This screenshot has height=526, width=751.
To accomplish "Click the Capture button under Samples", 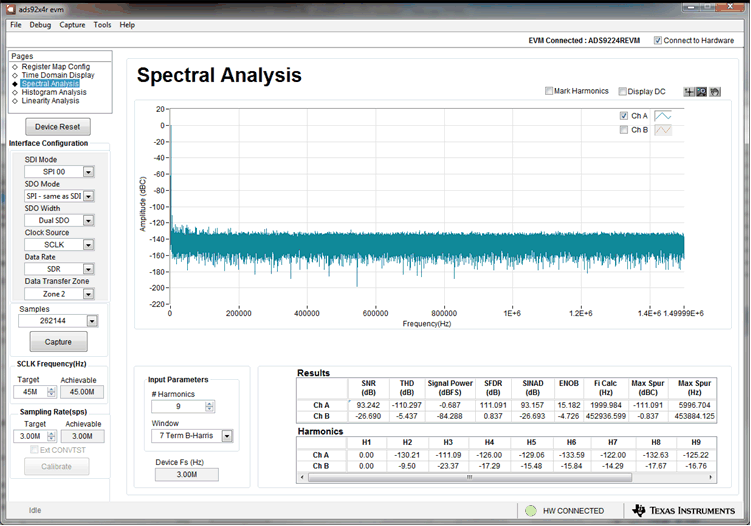I will point(58,342).
